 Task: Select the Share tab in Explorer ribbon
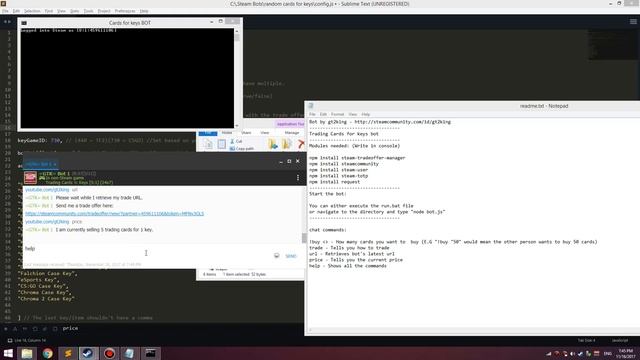[x=247, y=133]
